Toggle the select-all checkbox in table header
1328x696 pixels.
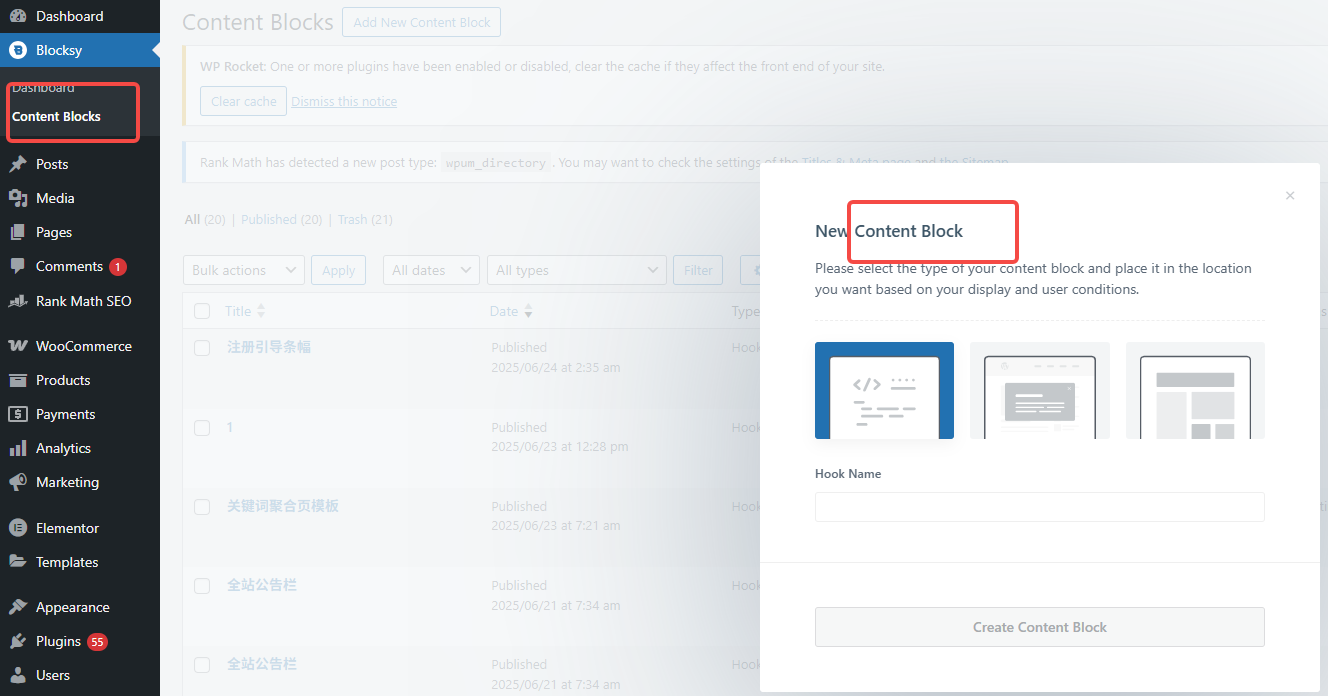coord(202,311)
